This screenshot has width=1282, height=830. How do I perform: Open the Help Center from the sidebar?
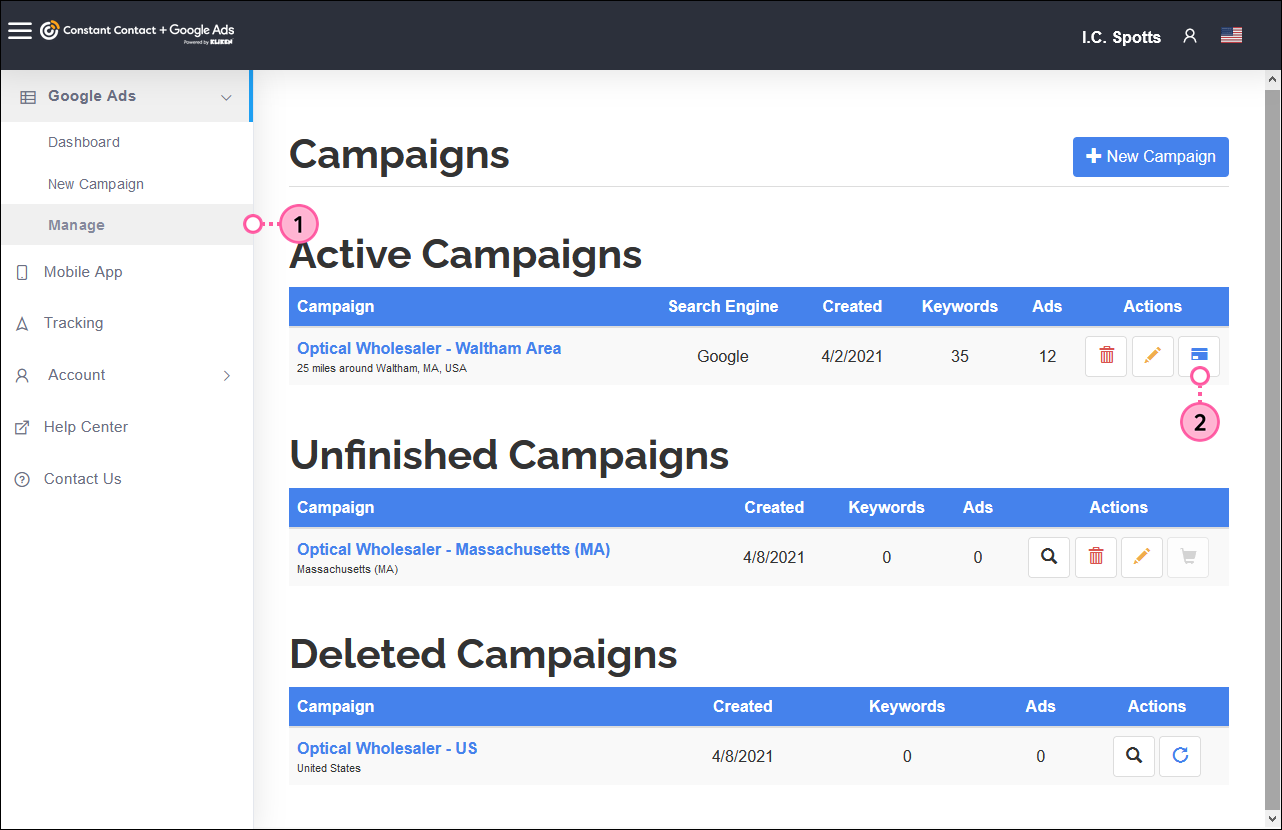(86, 427)
